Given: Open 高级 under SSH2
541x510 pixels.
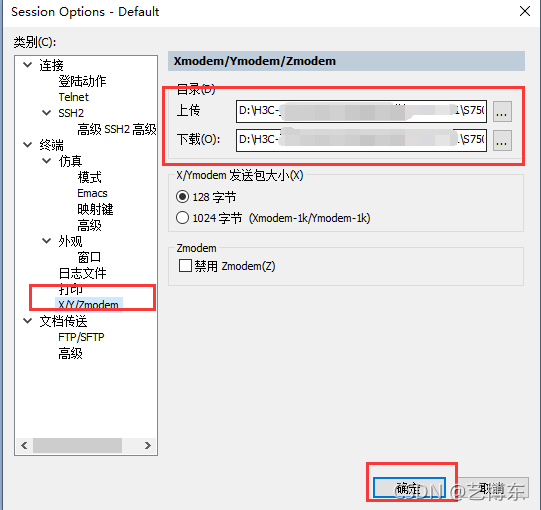Looking at the screenshot, I should [x=117, y=129].
